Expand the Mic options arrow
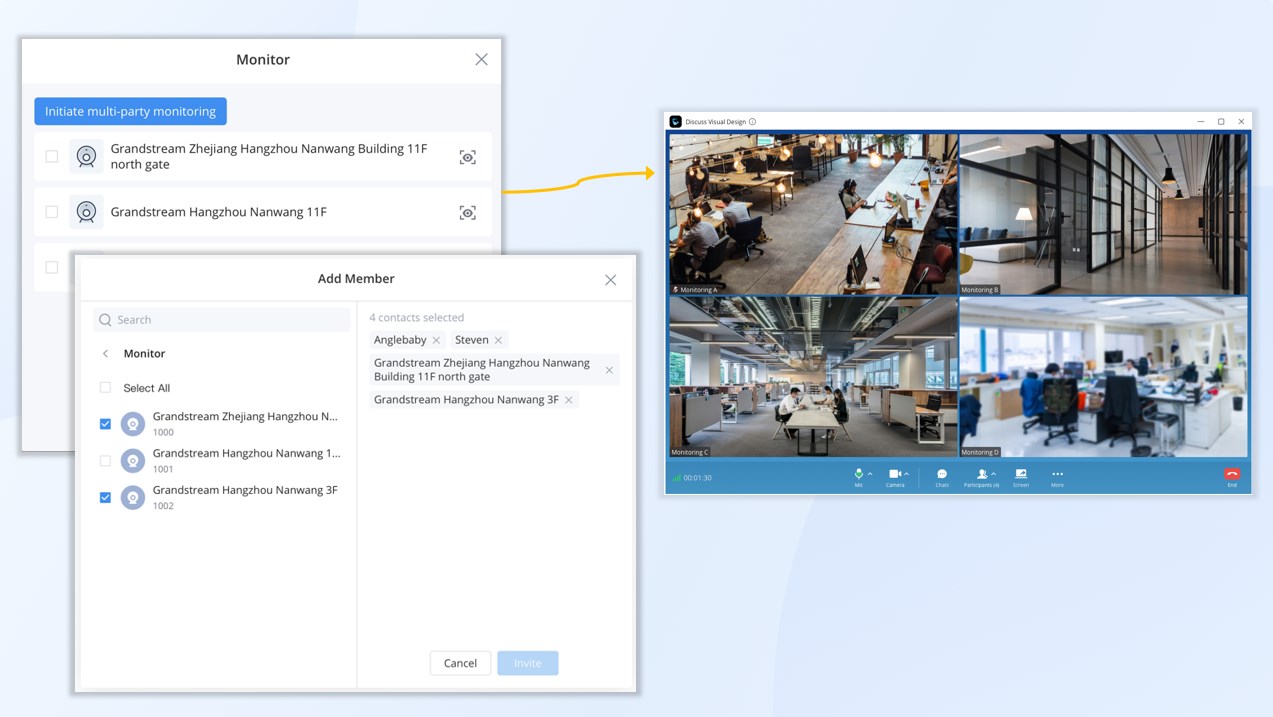Screen dimensions: 1273x717 870,474
